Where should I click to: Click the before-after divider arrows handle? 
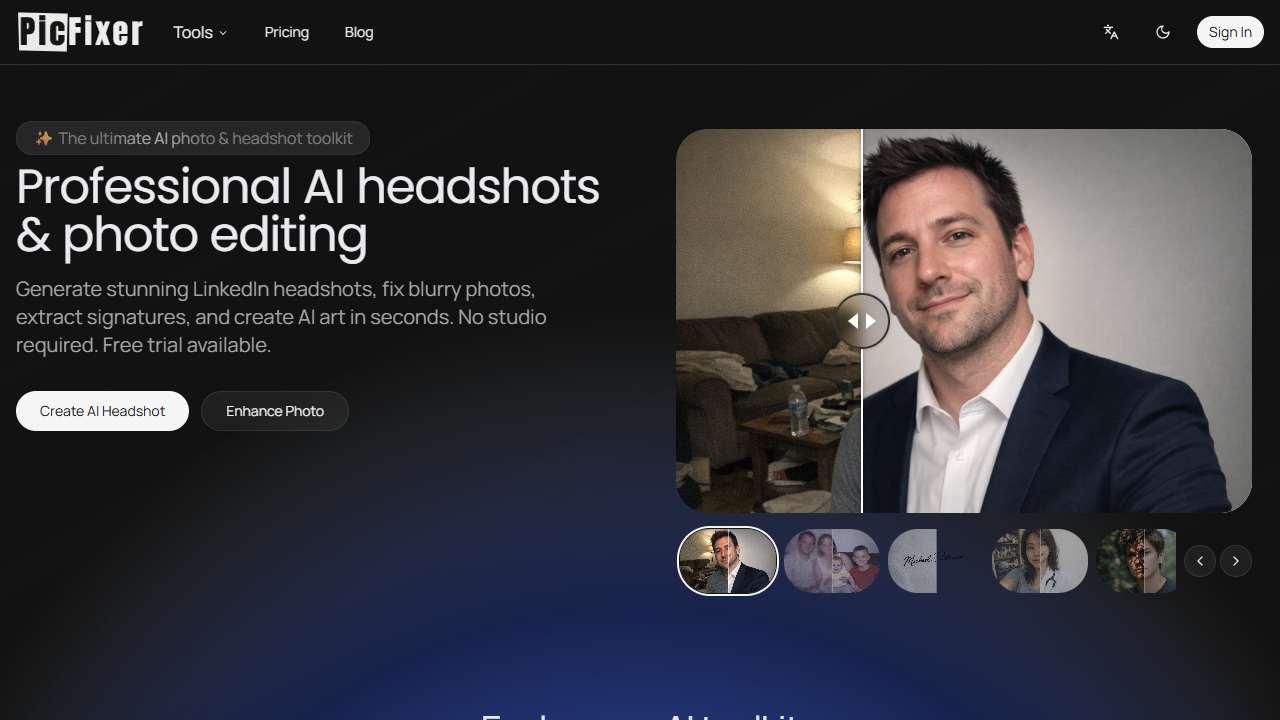point(862,320)
